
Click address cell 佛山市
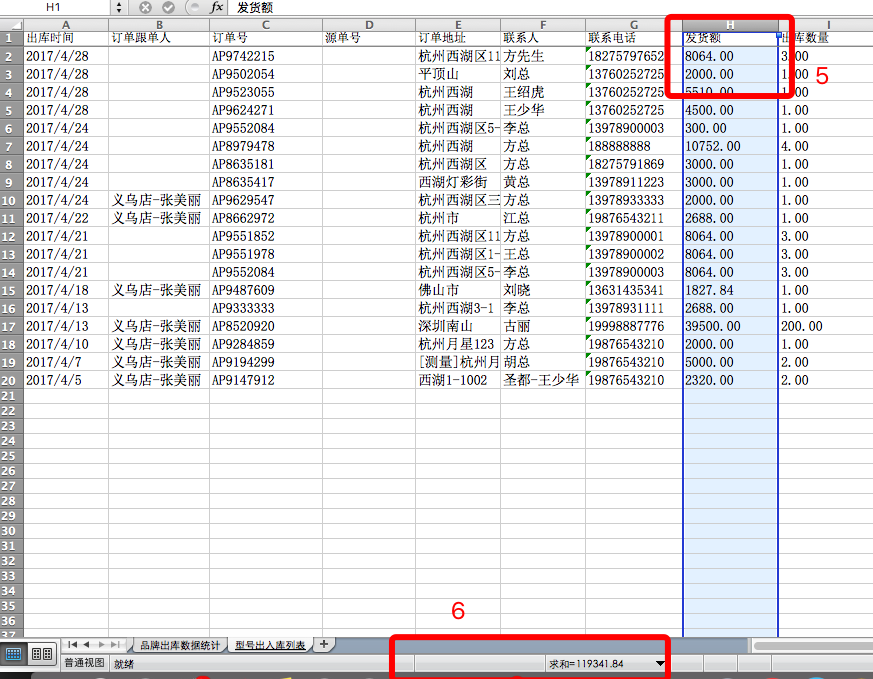tap(458, 290)
